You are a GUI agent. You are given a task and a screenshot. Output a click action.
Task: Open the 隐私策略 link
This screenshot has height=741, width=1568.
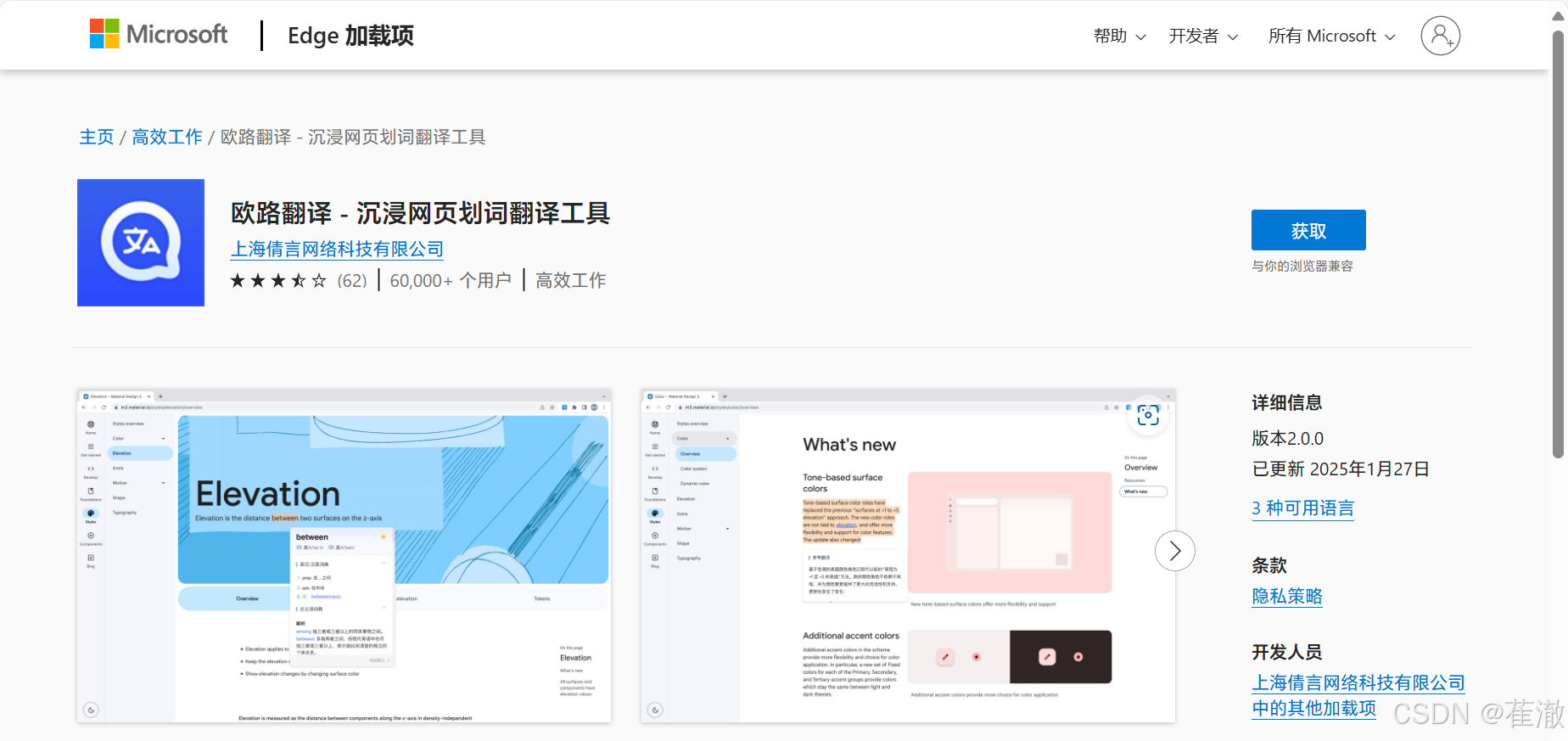point(1287,597)
